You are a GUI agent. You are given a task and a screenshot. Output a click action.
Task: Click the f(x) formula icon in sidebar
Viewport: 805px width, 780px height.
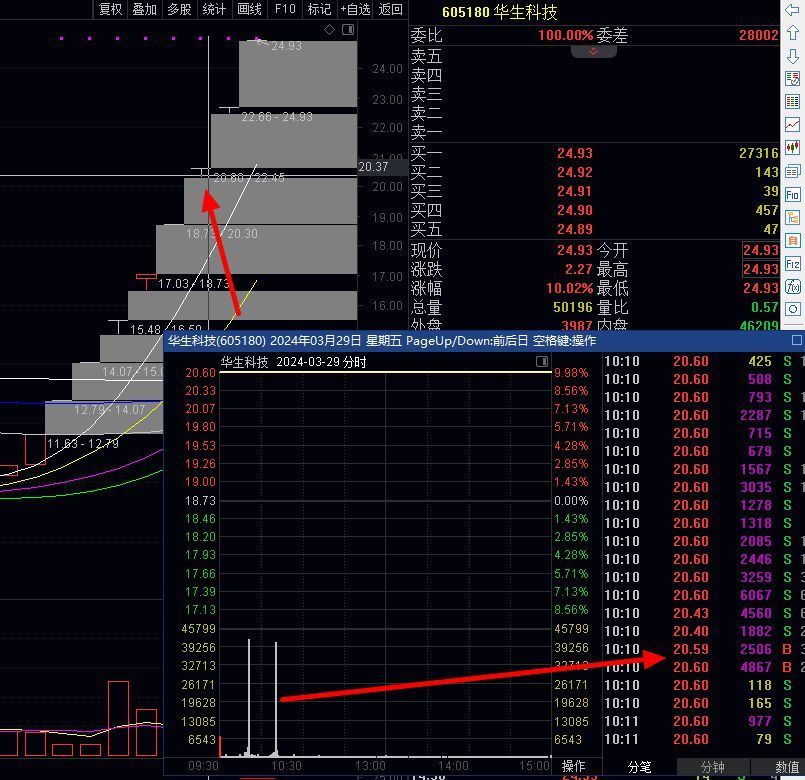[x=793, y=287]
